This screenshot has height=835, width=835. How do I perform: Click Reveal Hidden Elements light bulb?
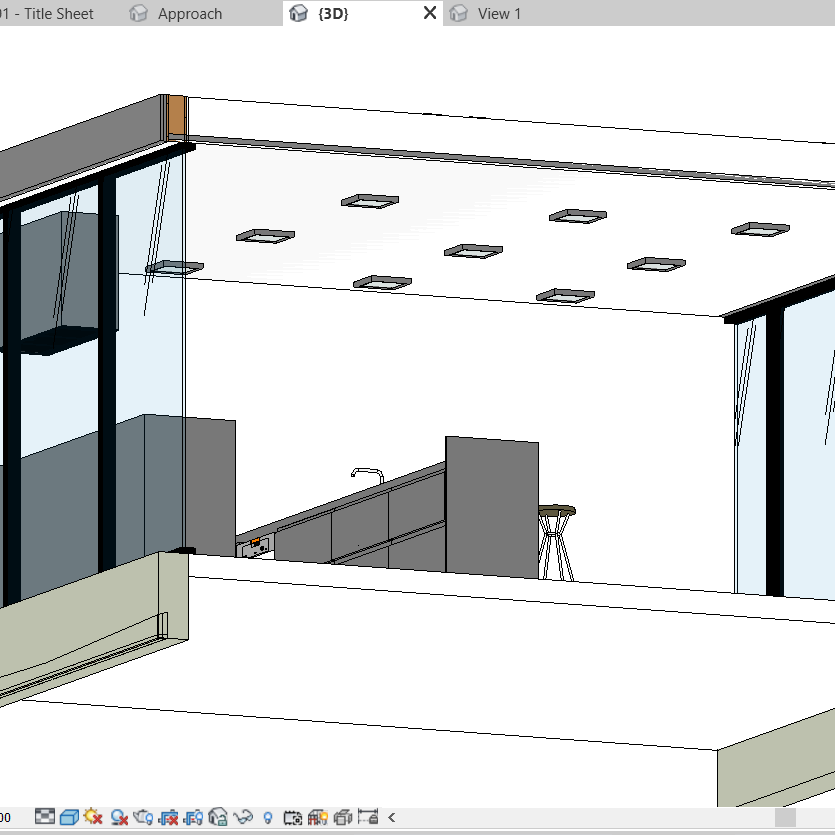coord(268,817)
